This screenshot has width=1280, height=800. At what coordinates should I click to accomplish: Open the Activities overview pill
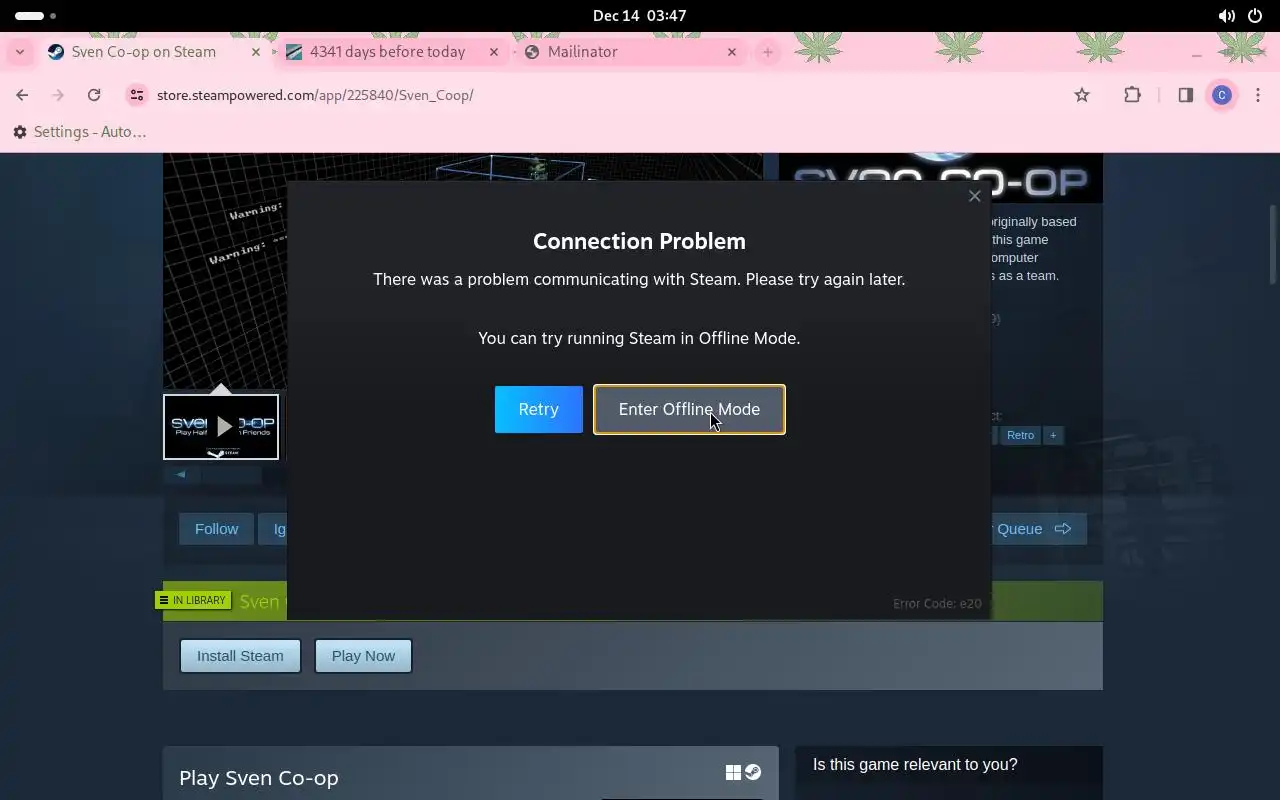point(35,16)
